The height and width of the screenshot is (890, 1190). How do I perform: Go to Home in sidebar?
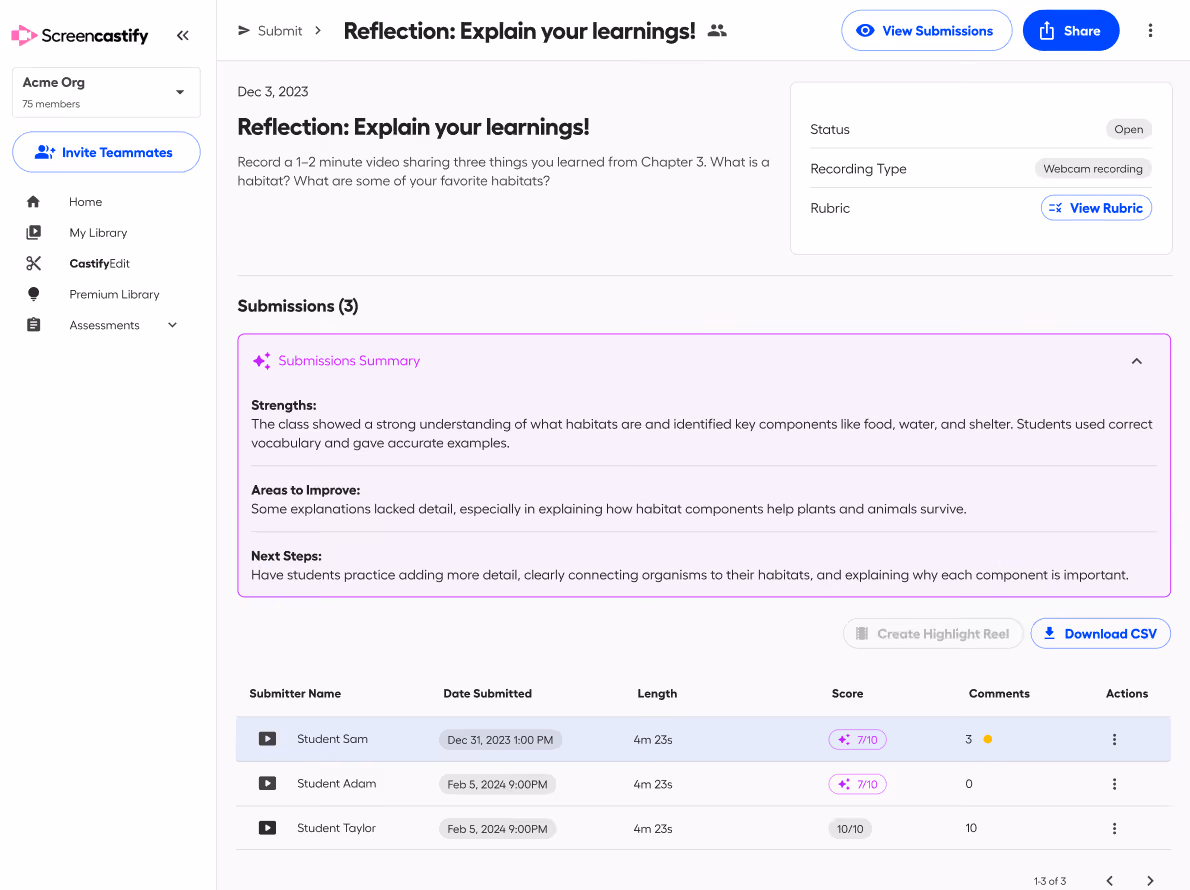pos(85,202)
